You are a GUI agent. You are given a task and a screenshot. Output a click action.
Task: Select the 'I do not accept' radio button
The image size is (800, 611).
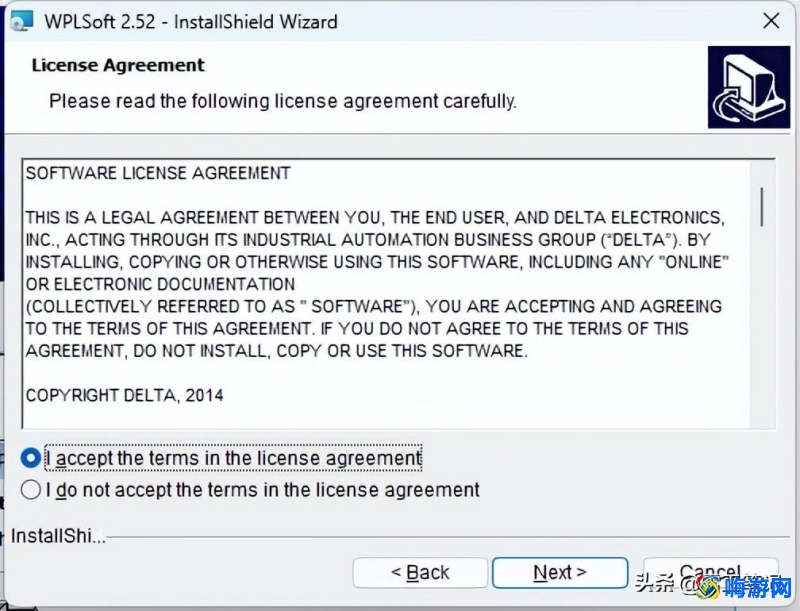[x=31, y=490]
